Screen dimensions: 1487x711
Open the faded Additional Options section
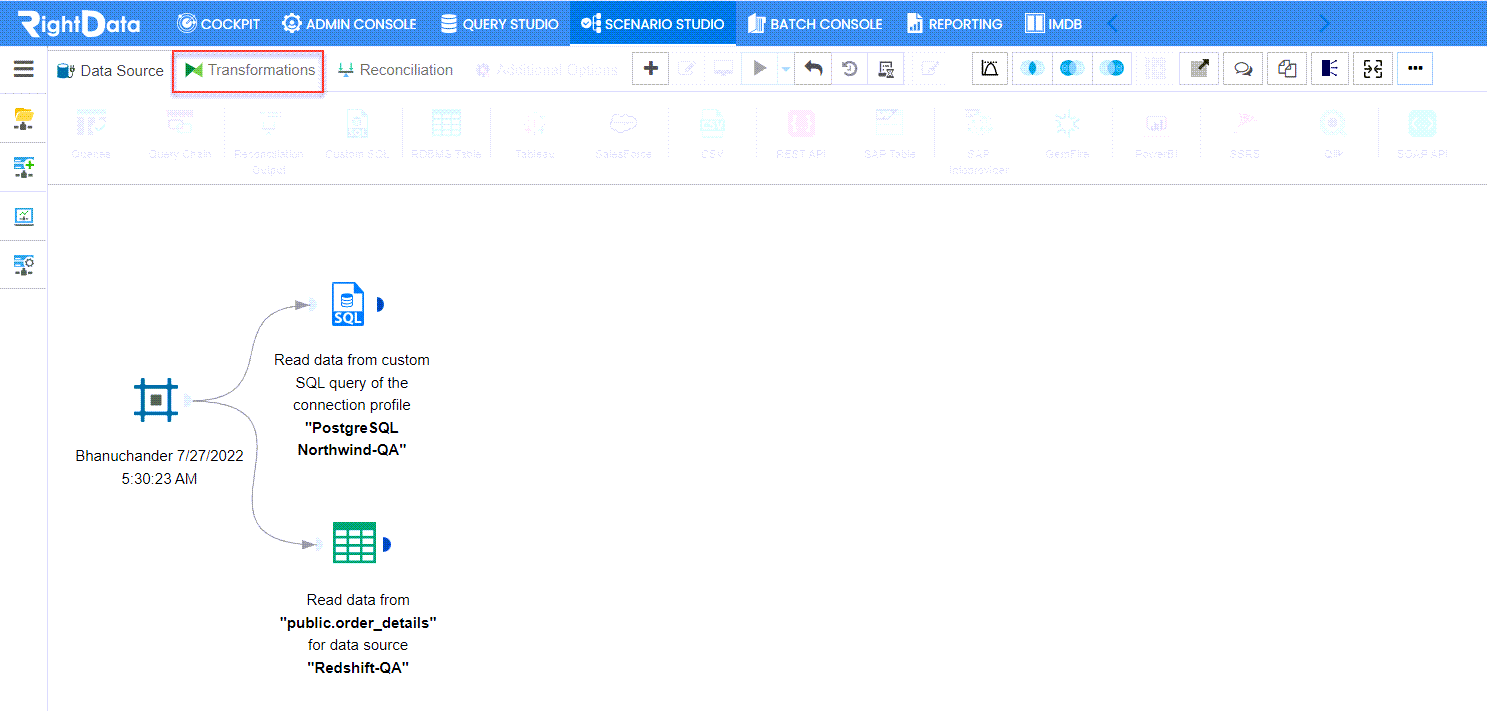tap(546, 70)
